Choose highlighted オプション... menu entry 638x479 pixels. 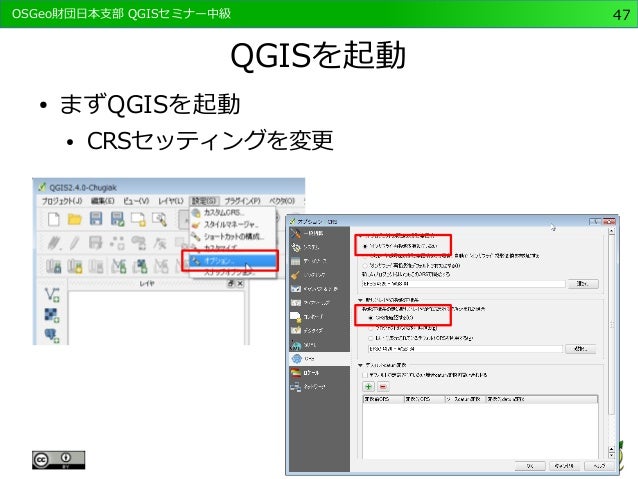[x=230, y=261]
